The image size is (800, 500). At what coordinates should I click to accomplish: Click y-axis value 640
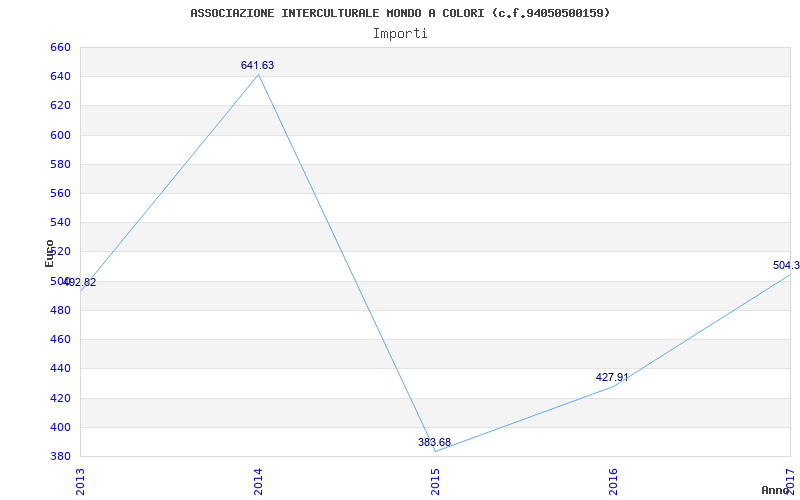(60, 77)
